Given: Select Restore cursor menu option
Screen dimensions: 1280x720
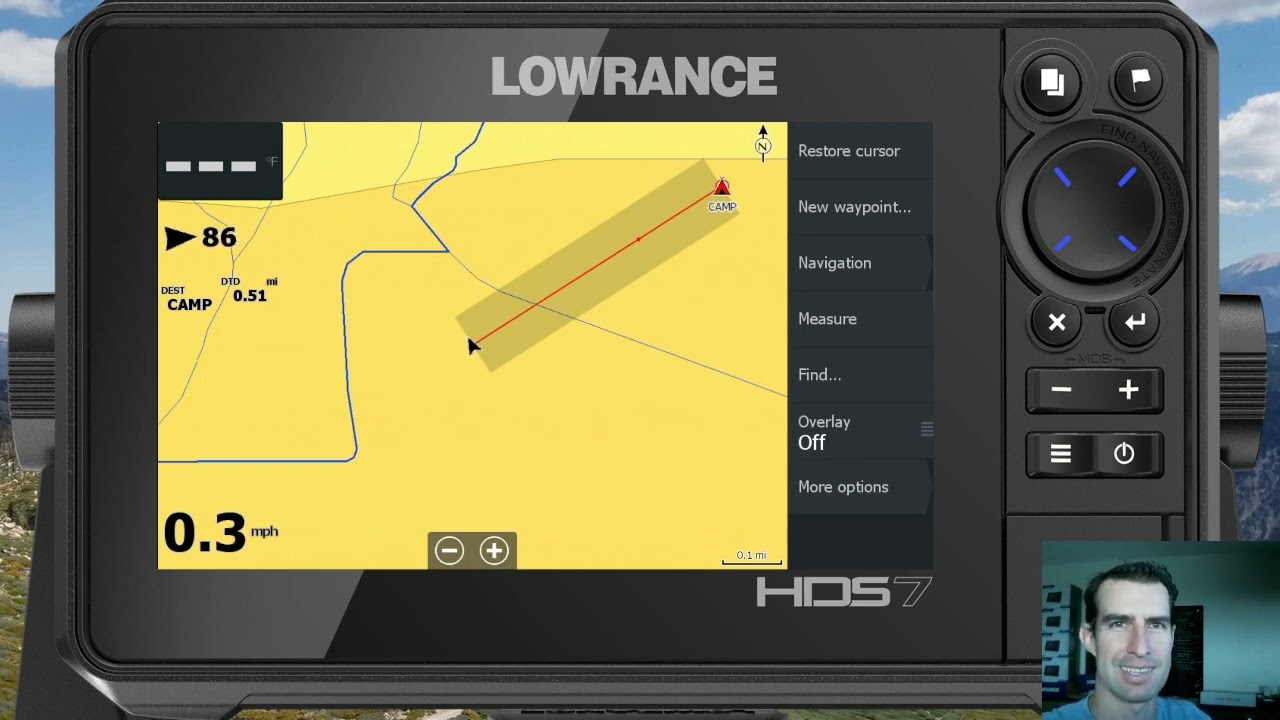Looking at the screenshot, I should (x=860, y=151).
